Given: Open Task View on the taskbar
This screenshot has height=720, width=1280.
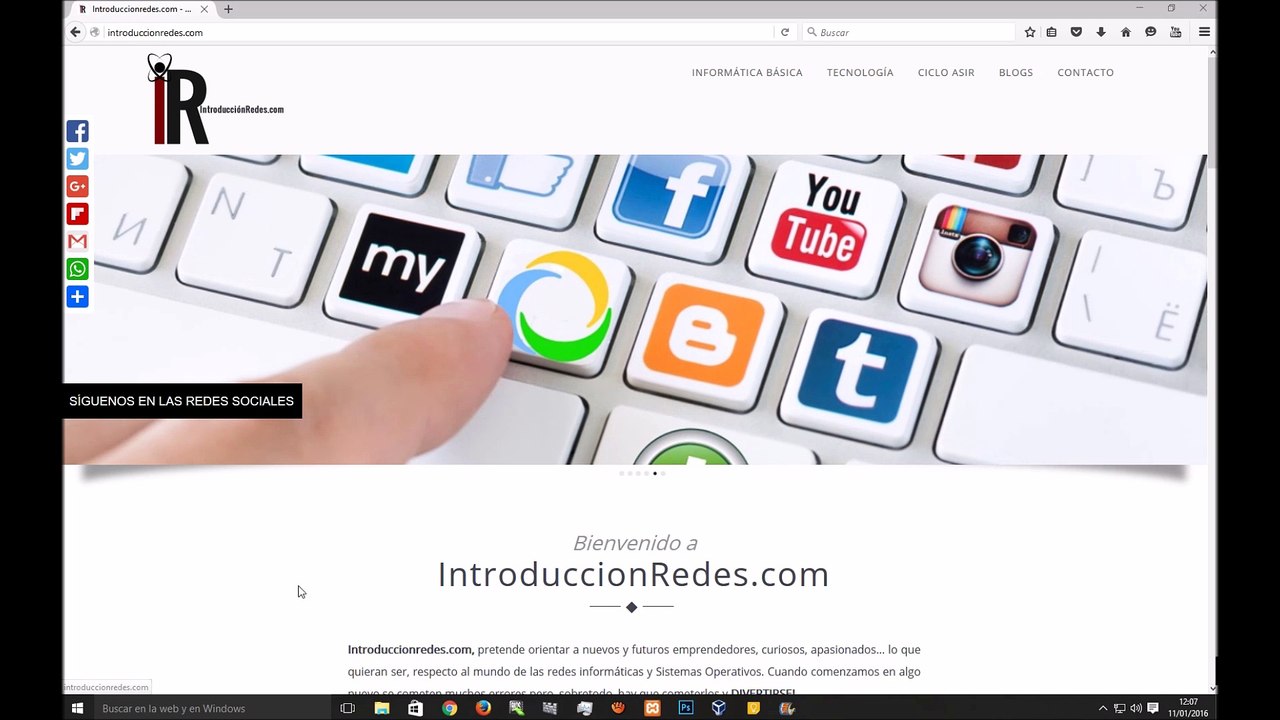Looking at the screenshot, I should (x=348, y=708).
